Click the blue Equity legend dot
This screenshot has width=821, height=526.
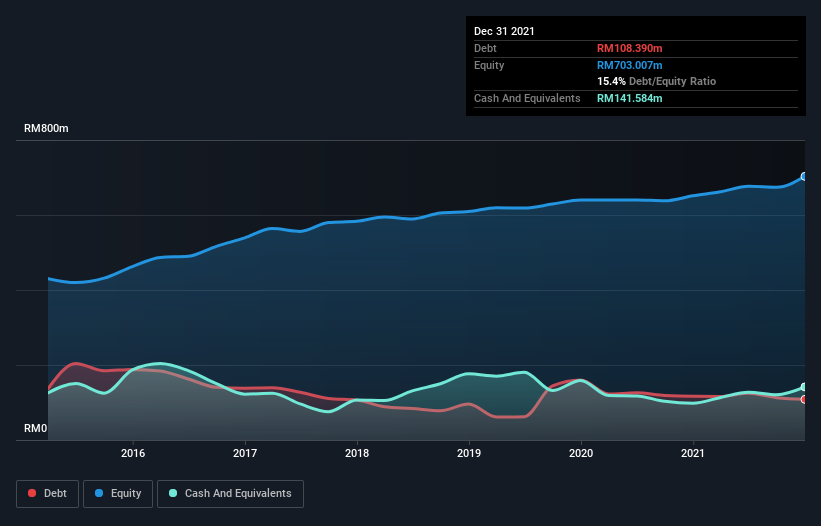[99, 493]
